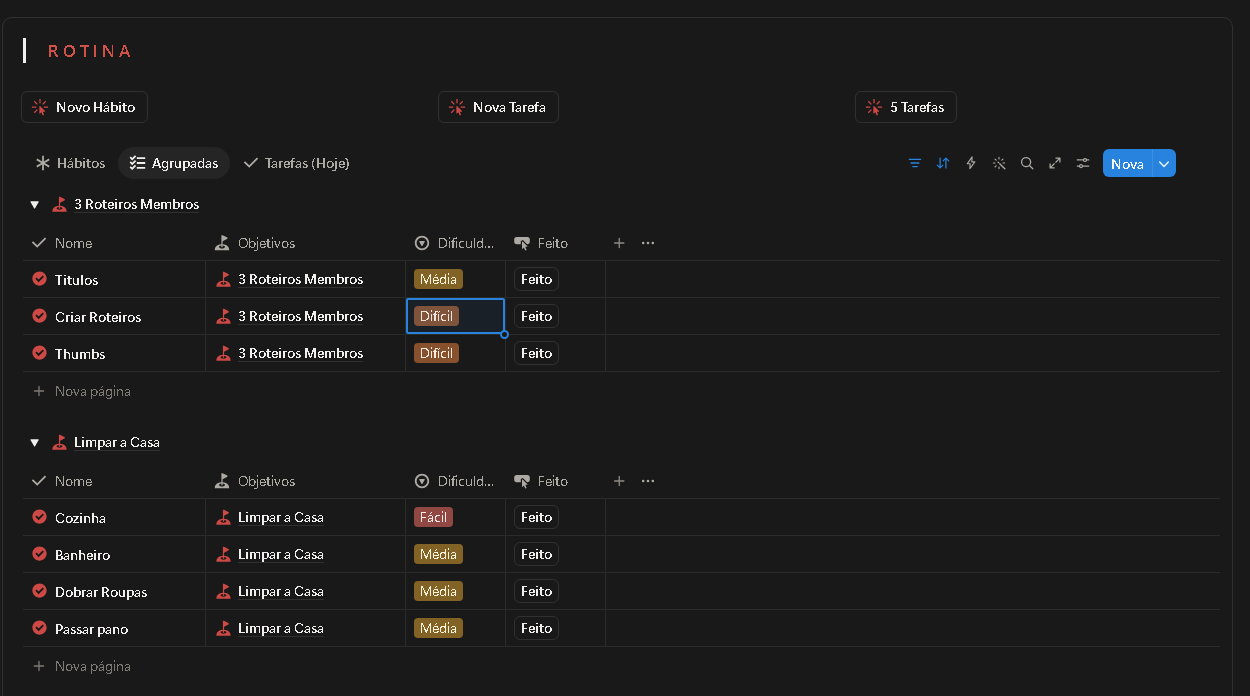1250x696 pixels.
Task: Click the Feito button in Criar Roteiros row
Action: [537, 316]
